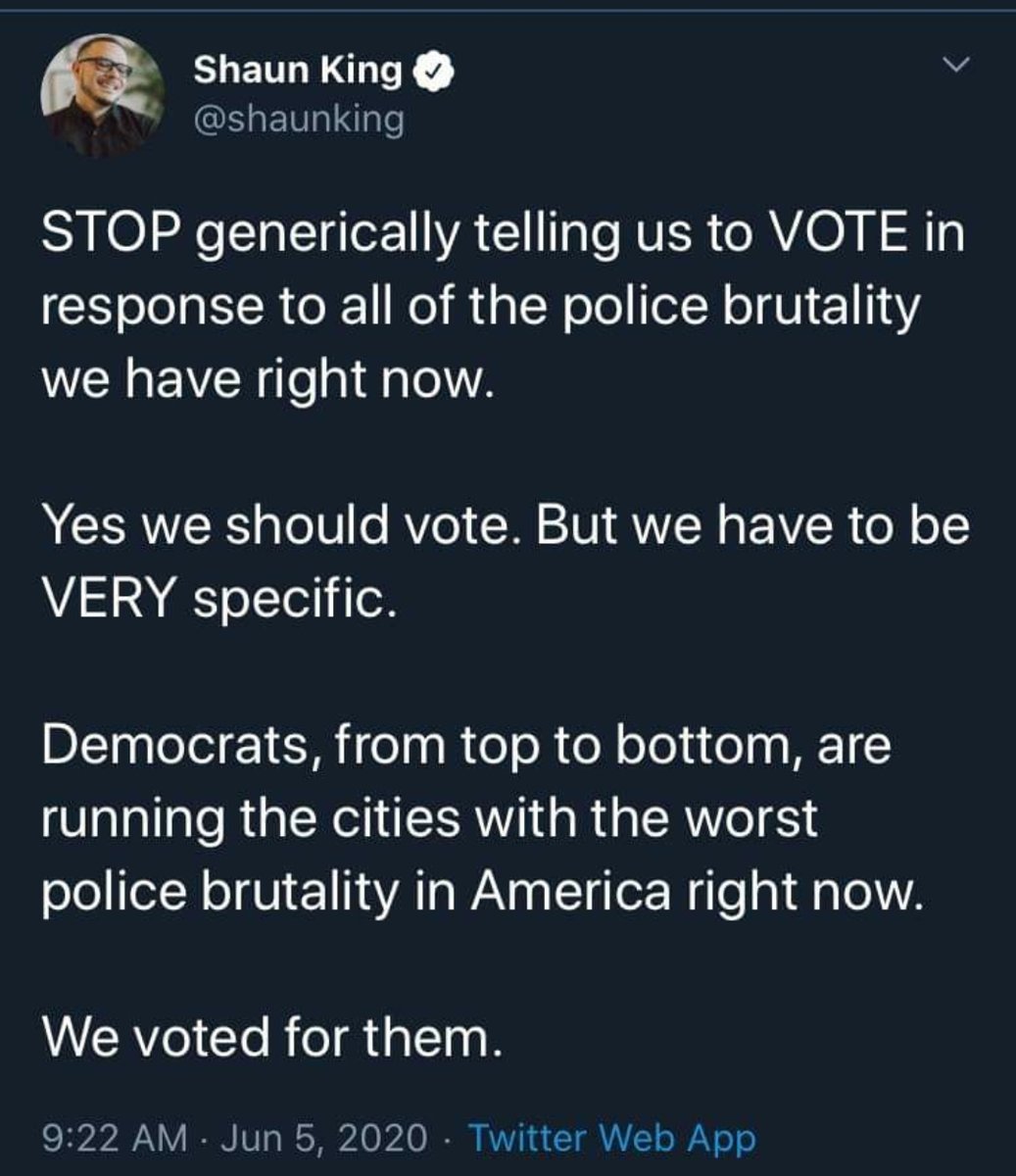
Task: Click the line starting "response to all"
Action: point(480,307)
